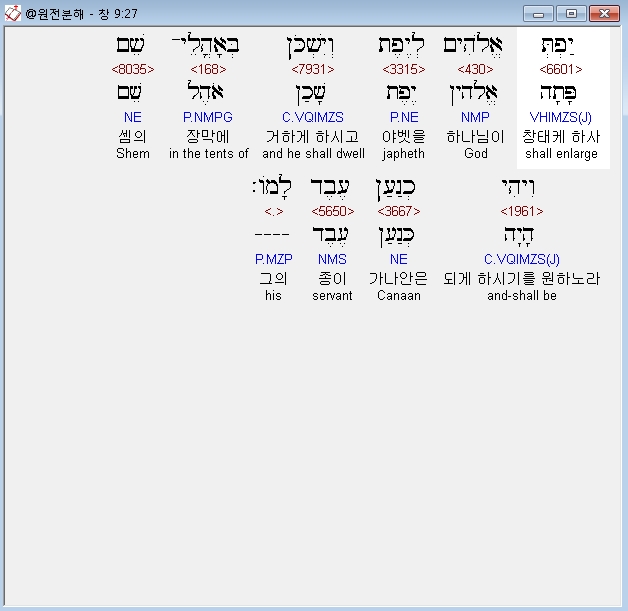Image resolution: width=628 pixels, height=611 pixels.
Task: Click the empty Strong's entry <.>
Action: point(274,211)
